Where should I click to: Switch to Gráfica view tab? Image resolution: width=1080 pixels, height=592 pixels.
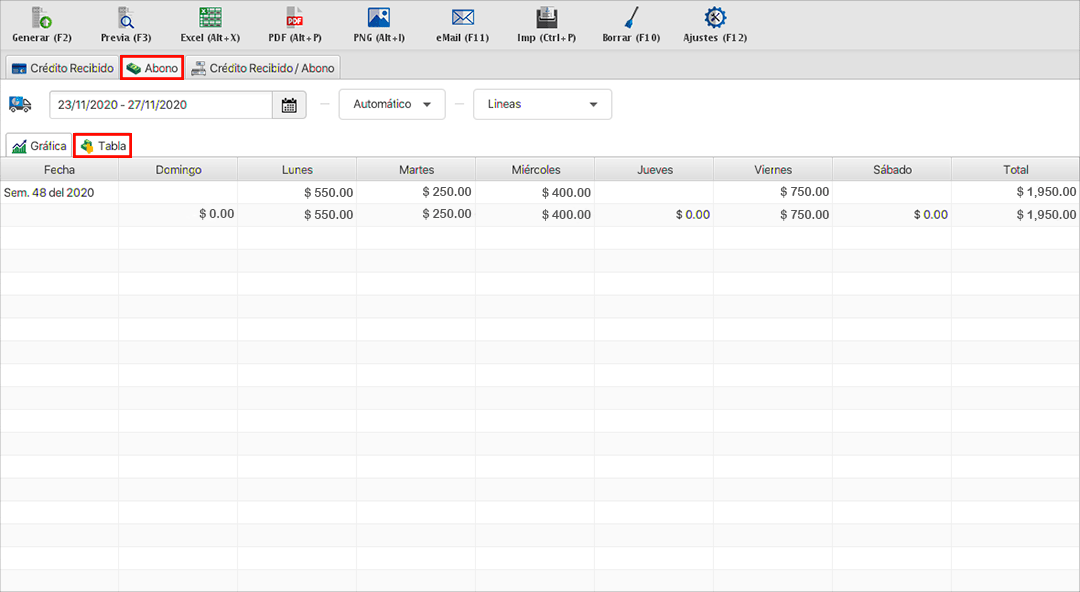pyautogui.click(x=39, y=146)
